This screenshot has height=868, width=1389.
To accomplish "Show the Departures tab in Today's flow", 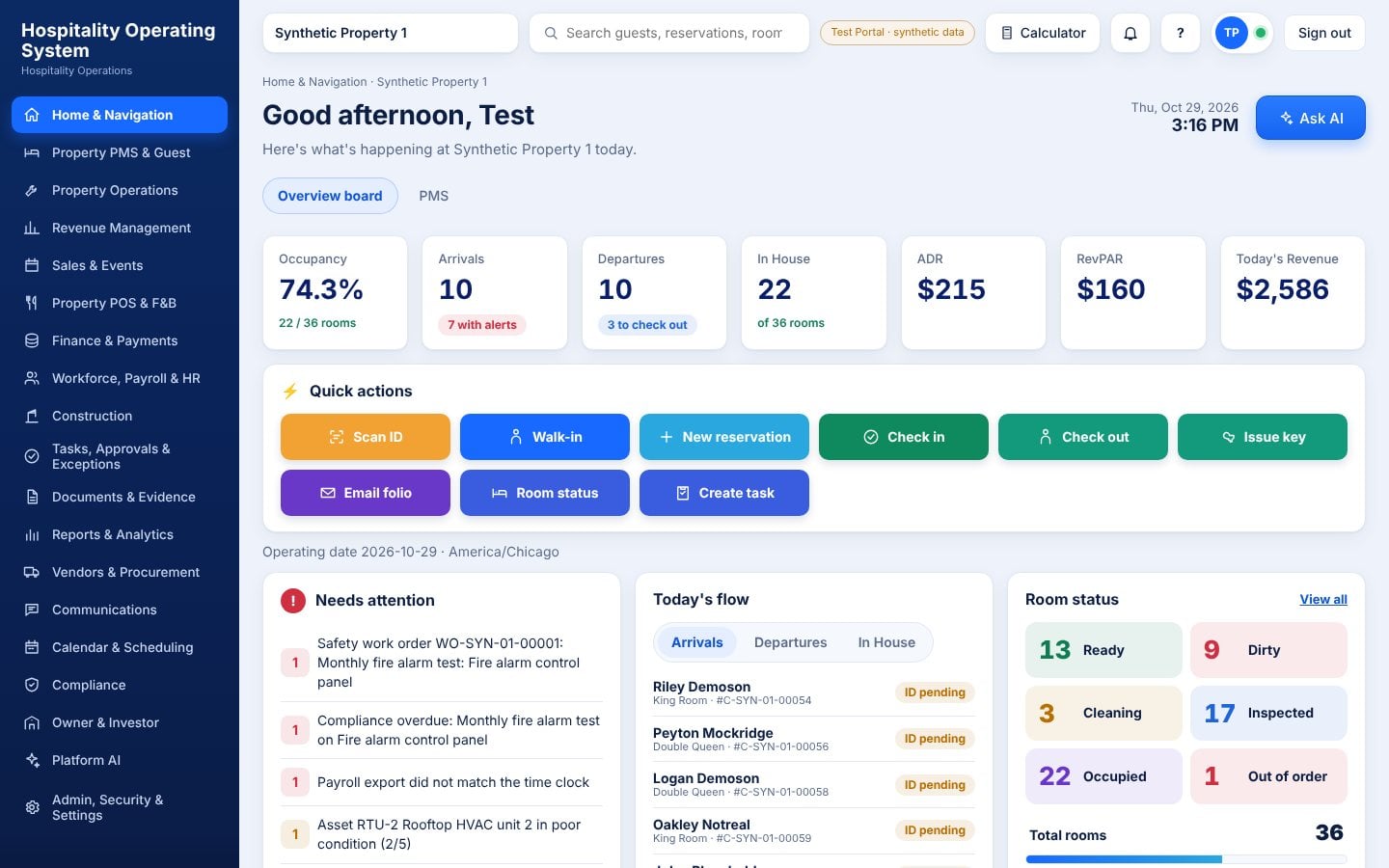I will (x=790, y=642).
